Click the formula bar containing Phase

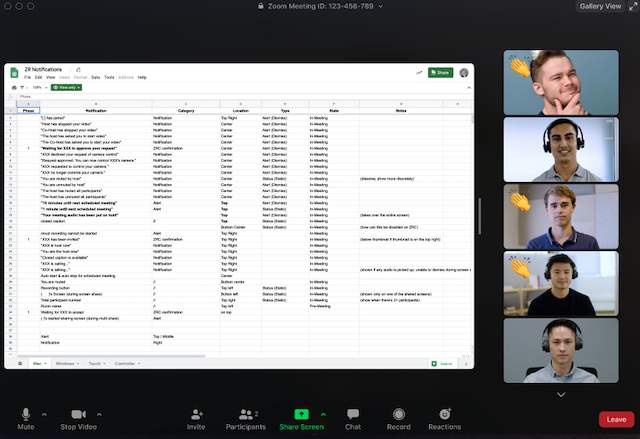(245, 97)
